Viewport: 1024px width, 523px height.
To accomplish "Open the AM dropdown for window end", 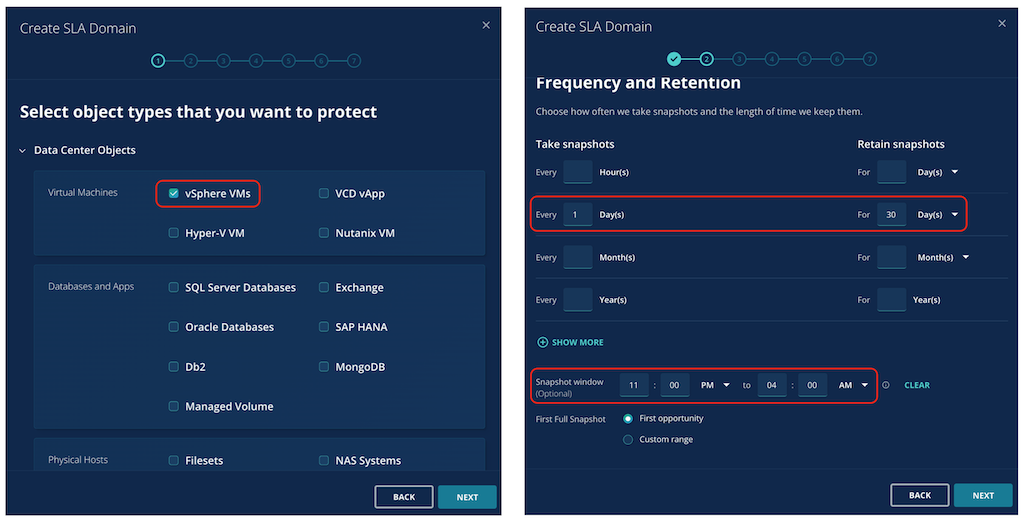I will pyautogui.click(x=853, y=385).
